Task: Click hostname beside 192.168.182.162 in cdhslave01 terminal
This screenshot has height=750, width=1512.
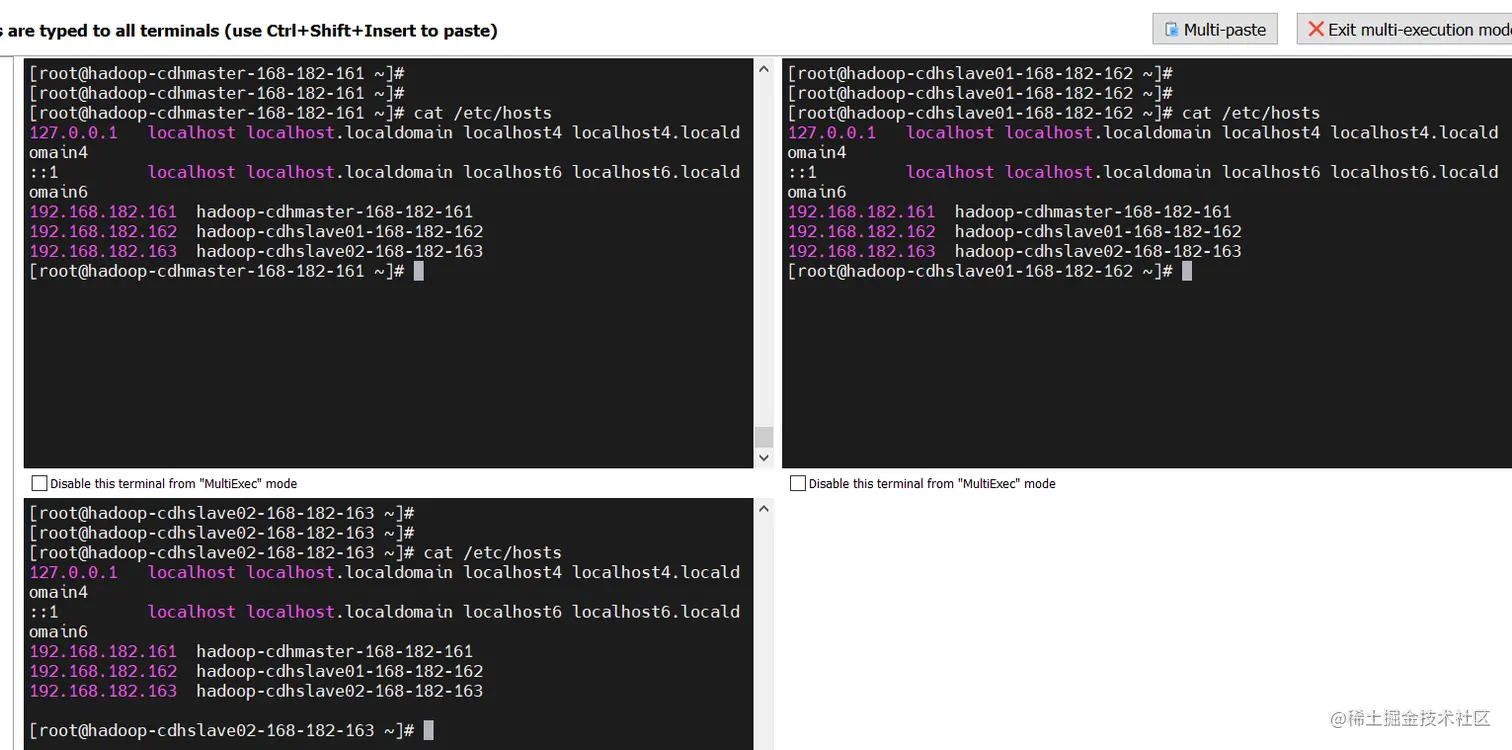Action: point(1098,231)
